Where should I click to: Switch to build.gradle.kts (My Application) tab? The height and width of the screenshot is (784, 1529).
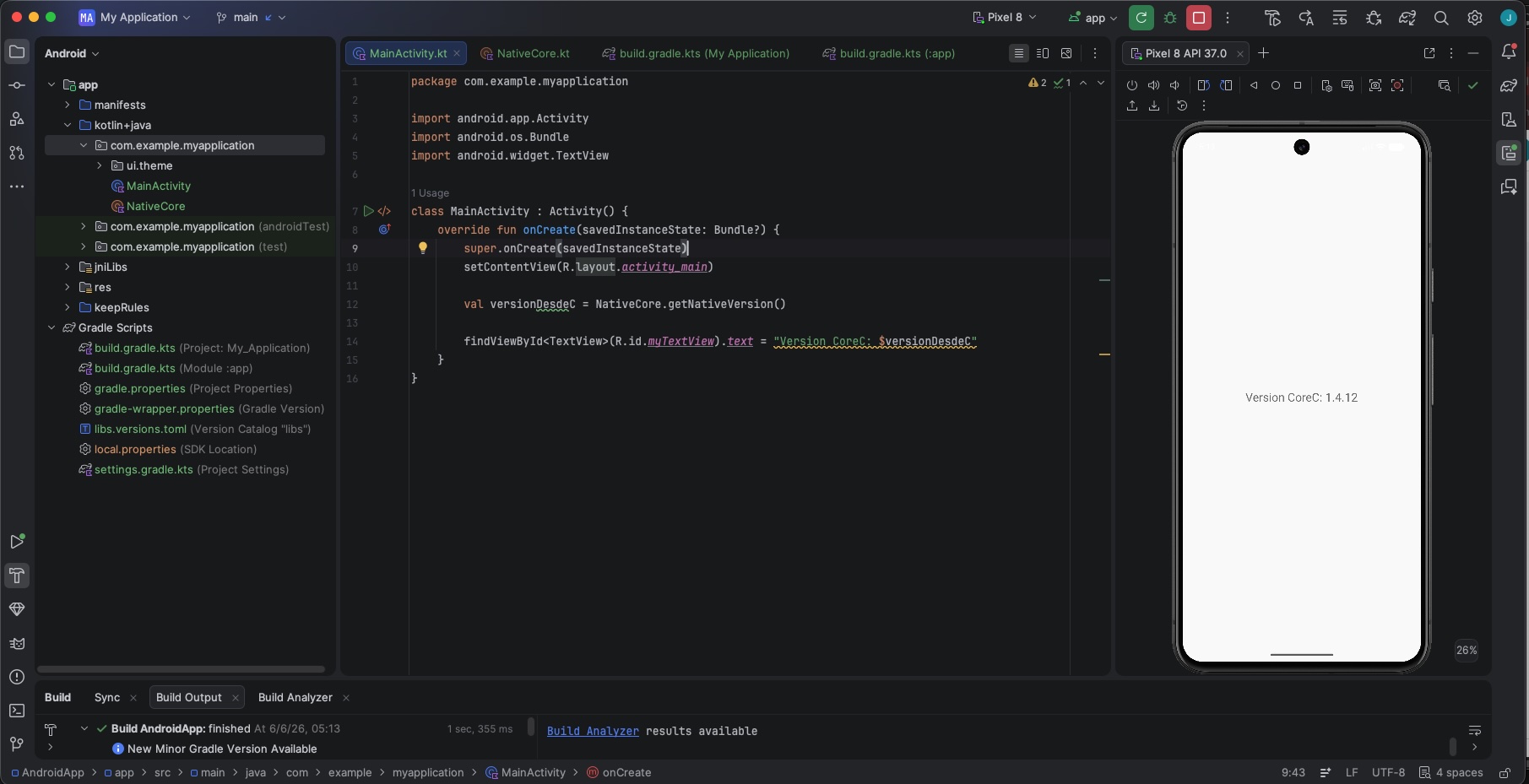tap(696, 53)
